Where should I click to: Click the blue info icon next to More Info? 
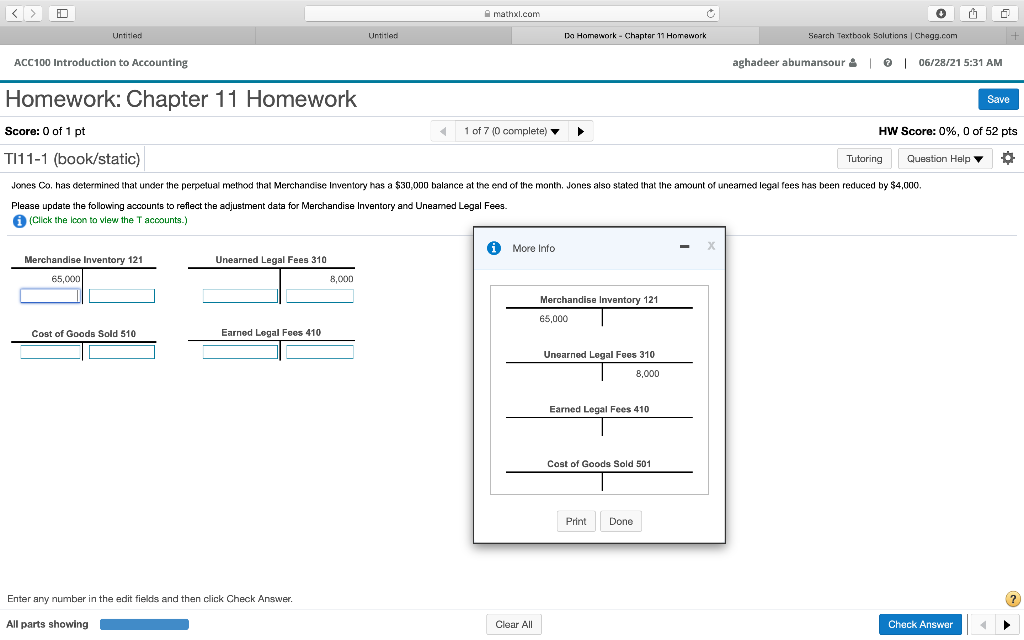click(x=493, y=248)
